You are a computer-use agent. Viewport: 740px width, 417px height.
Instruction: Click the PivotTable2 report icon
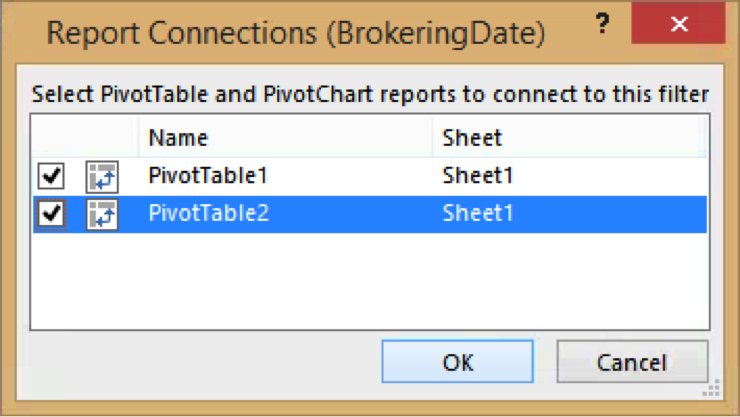(x=102, y=214)
